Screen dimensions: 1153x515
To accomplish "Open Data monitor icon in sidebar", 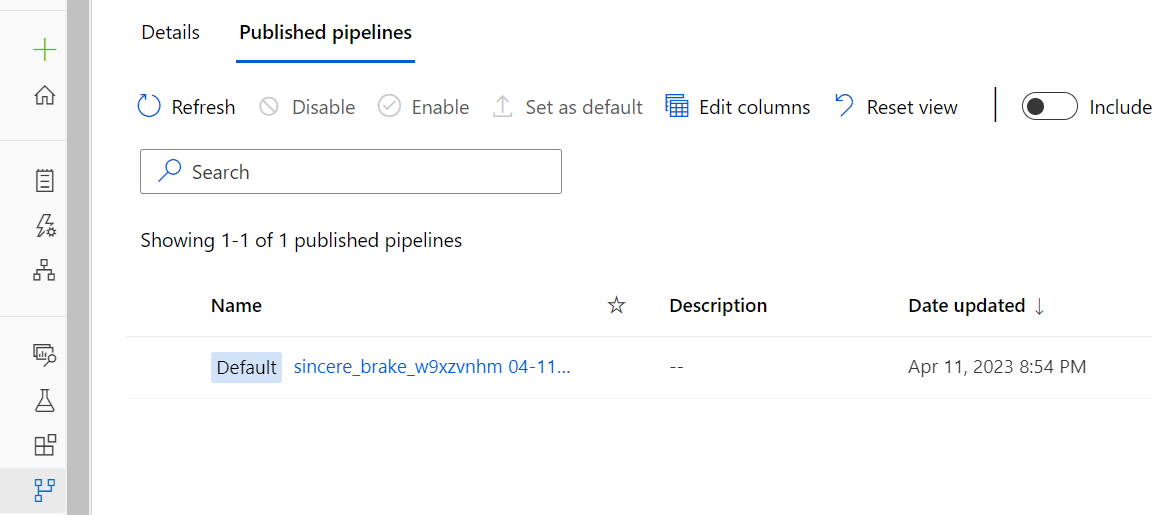I will point(44,353).
